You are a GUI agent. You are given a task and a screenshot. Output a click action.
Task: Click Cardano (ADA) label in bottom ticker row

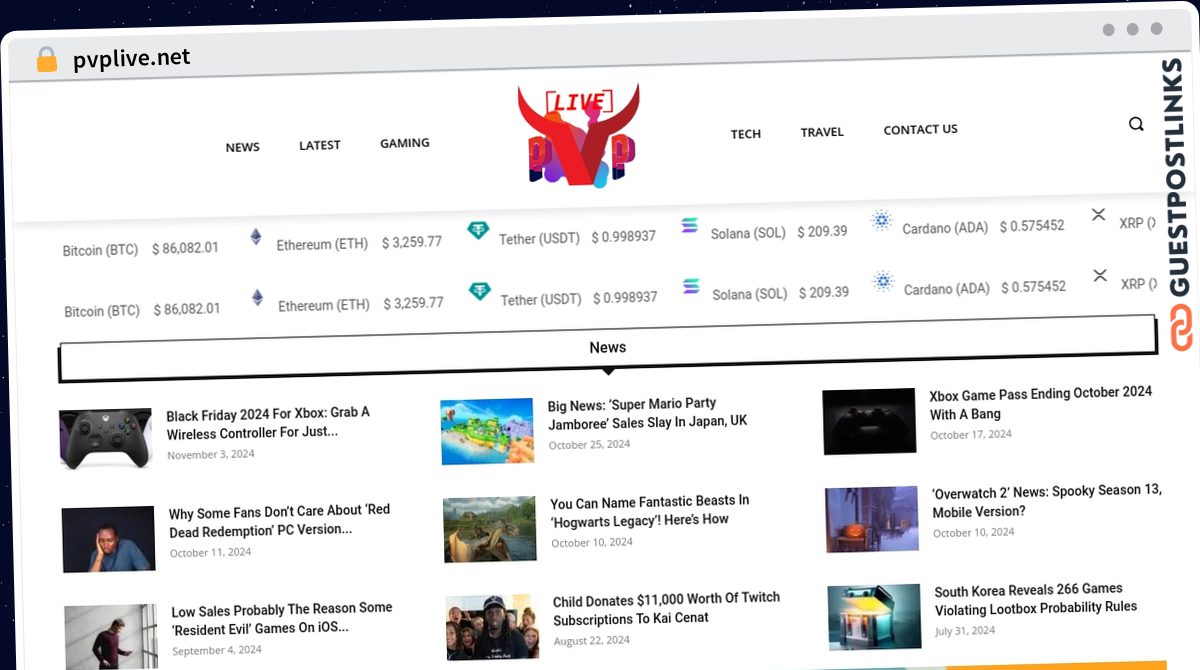(x=947, y=289)
